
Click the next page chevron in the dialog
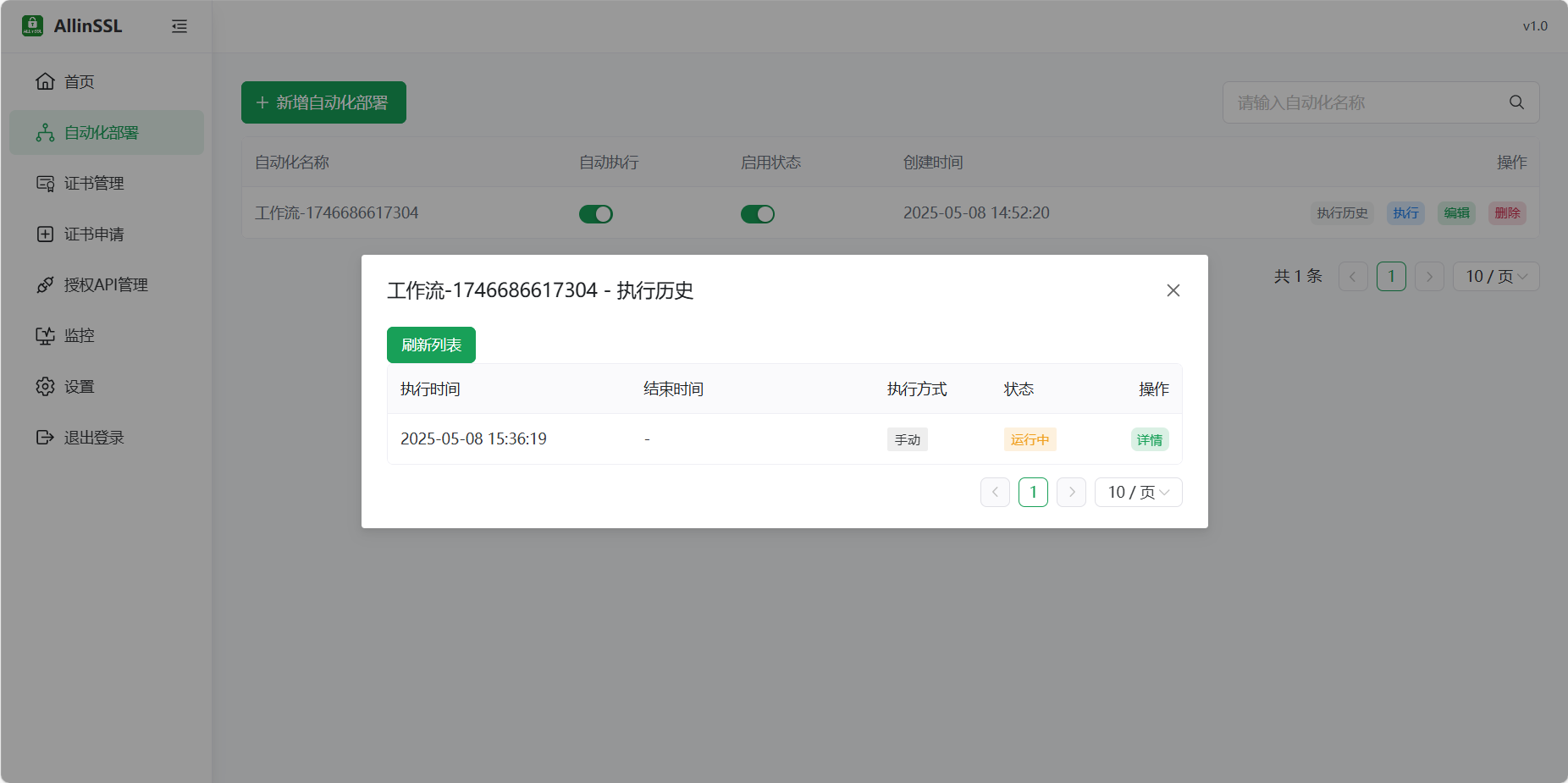(x=1071, y=492)
